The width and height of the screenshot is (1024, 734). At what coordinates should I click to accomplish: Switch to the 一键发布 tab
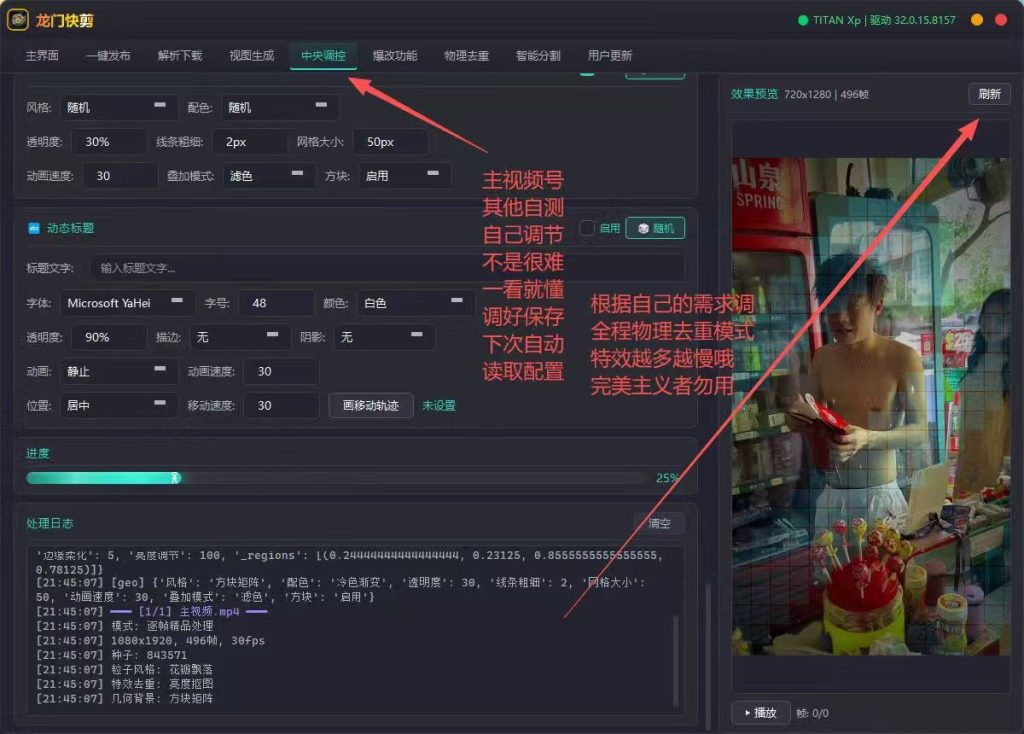pos(108,56)
